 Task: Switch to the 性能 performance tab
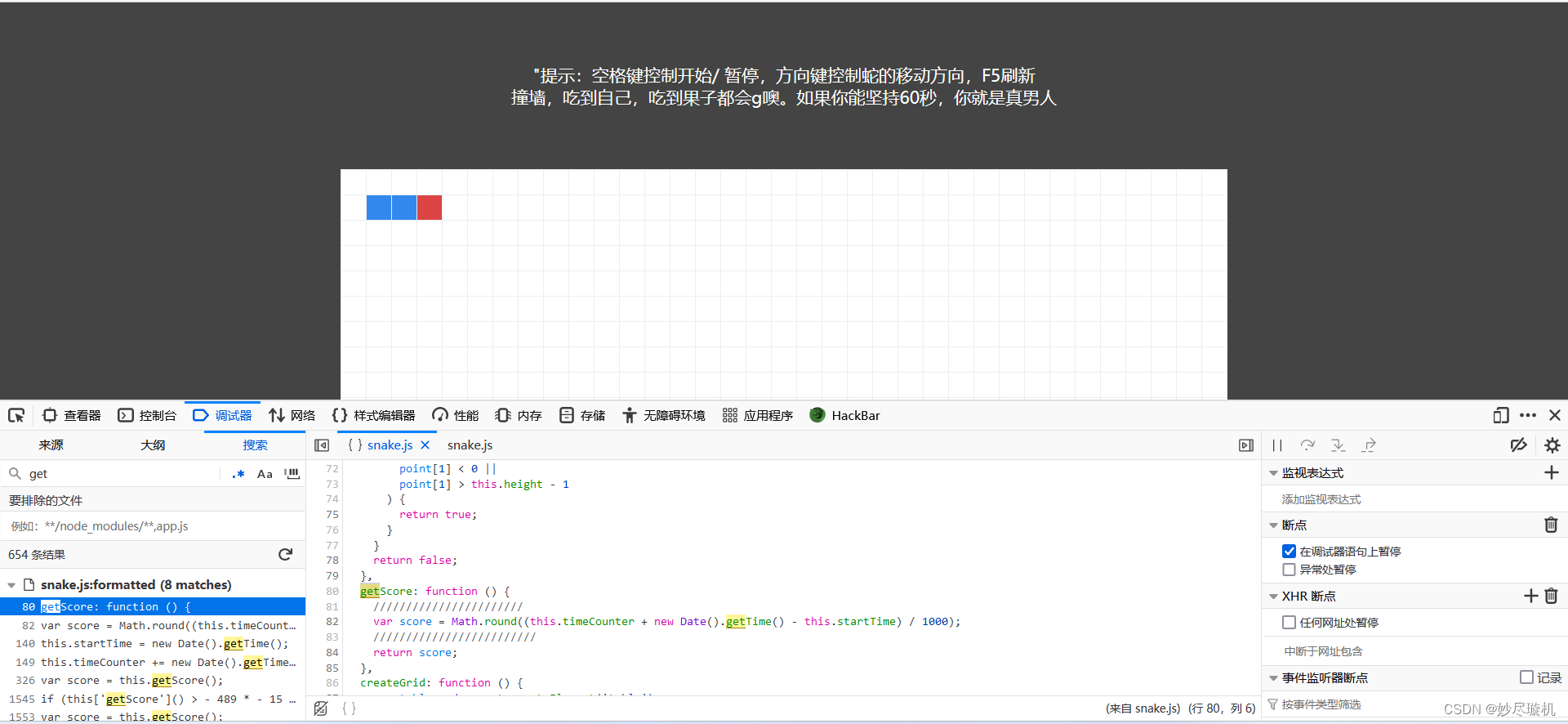[x=455, y=415]
